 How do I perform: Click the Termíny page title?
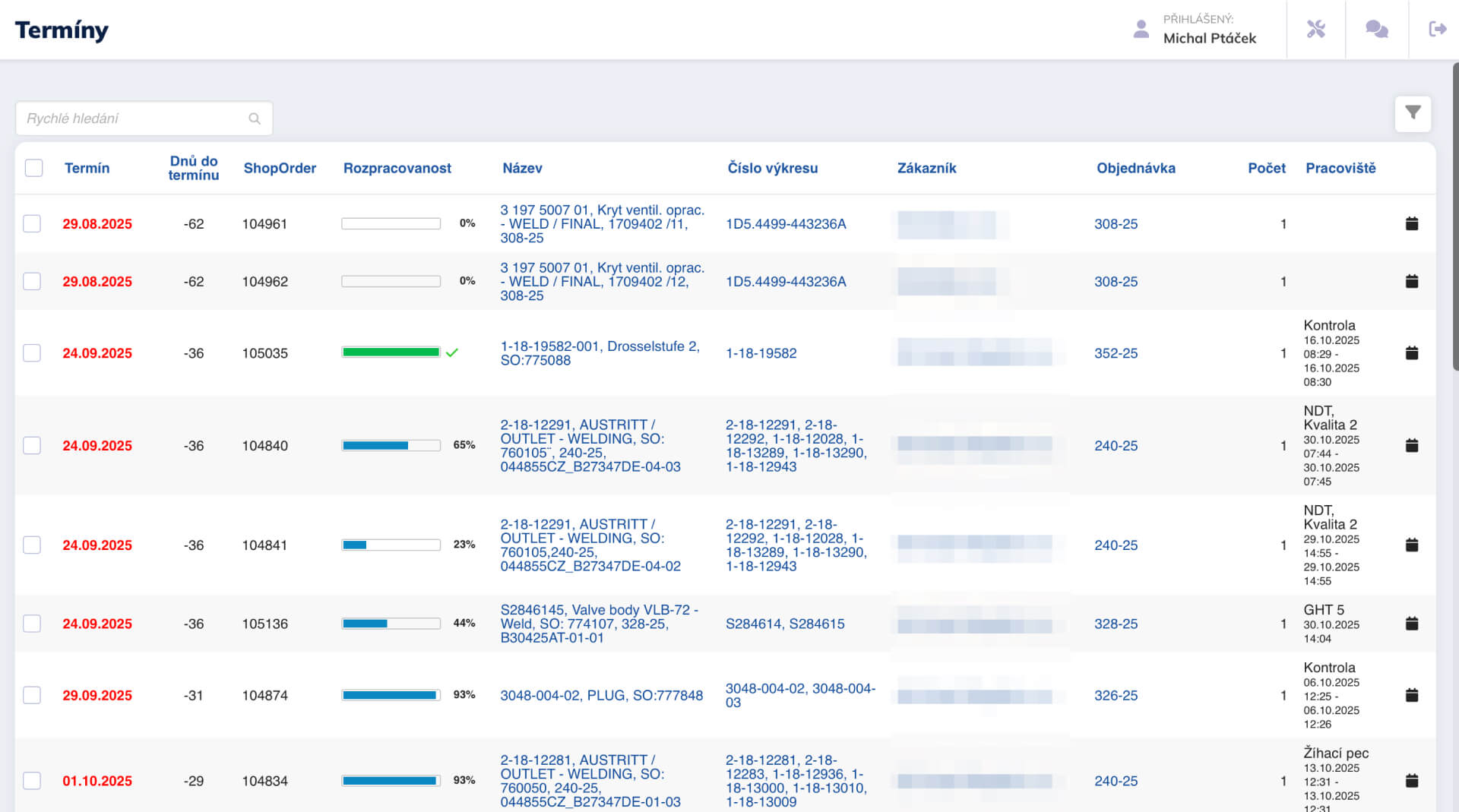tap(62, 30)
